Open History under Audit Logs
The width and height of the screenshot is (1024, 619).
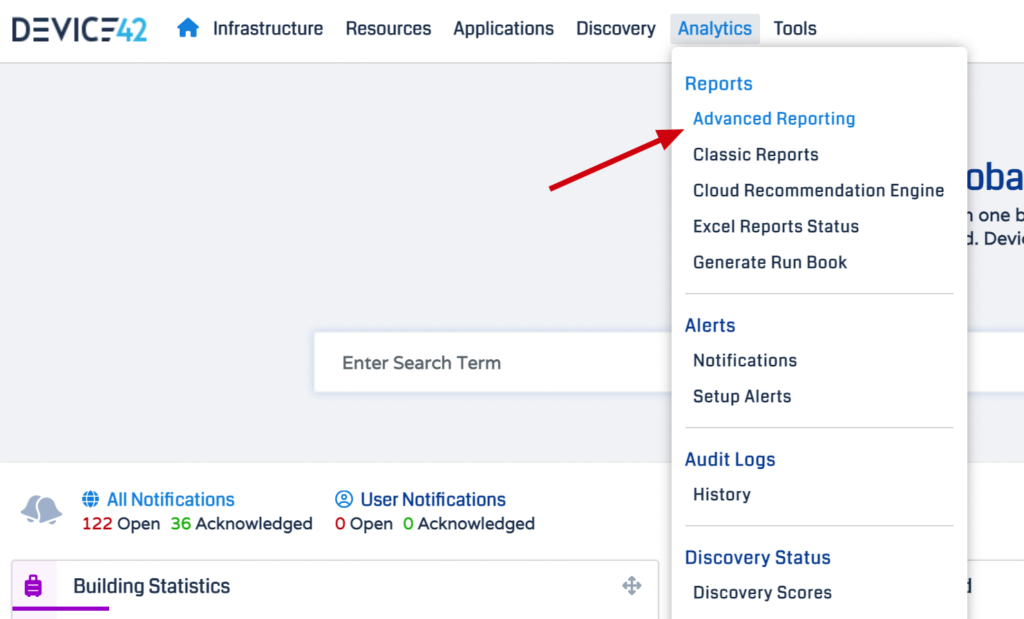click(x=722, y=494)
